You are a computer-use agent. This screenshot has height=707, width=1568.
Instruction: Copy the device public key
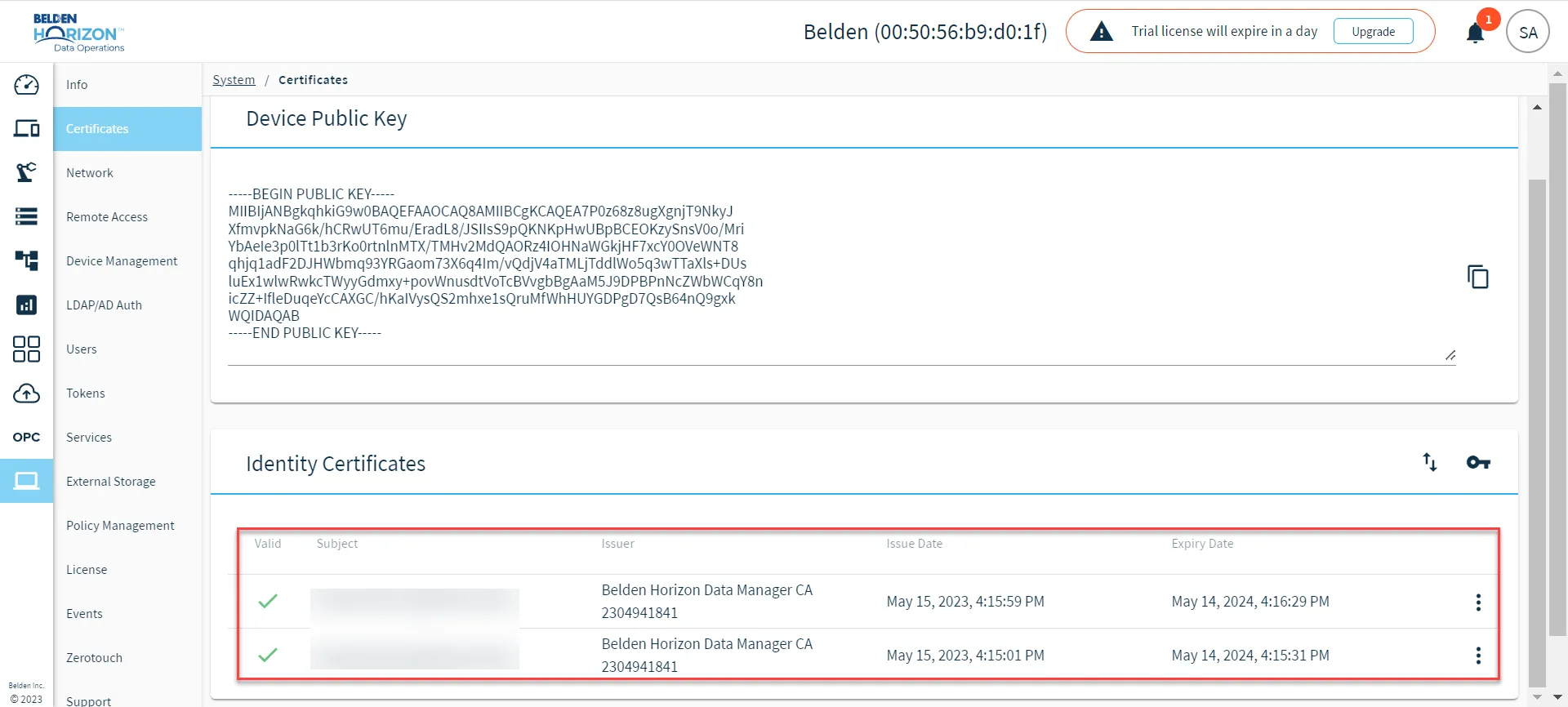click(x=1477, y=277)
